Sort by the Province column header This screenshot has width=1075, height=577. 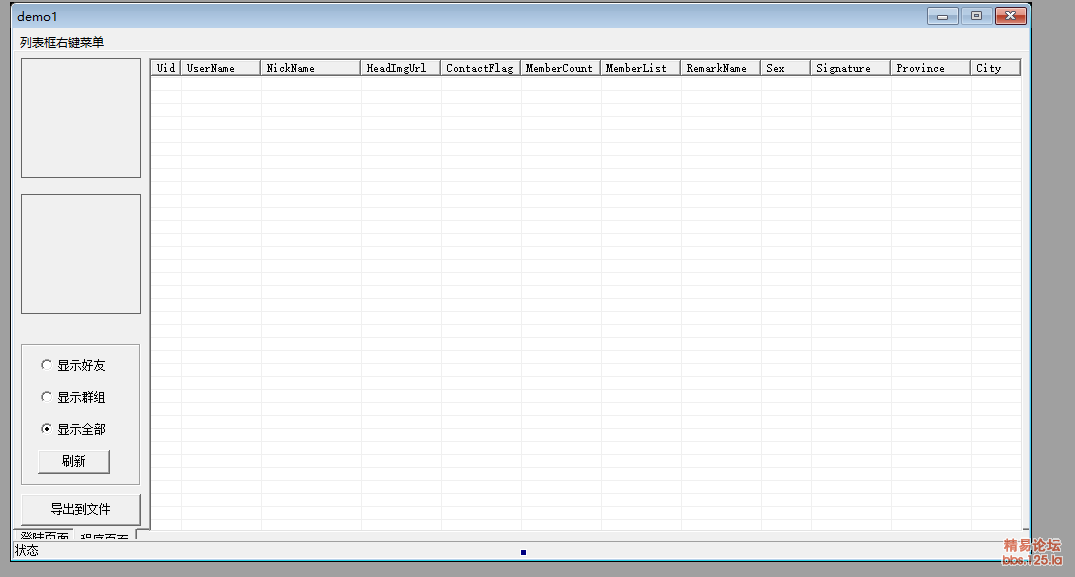[x=930, y=68]
